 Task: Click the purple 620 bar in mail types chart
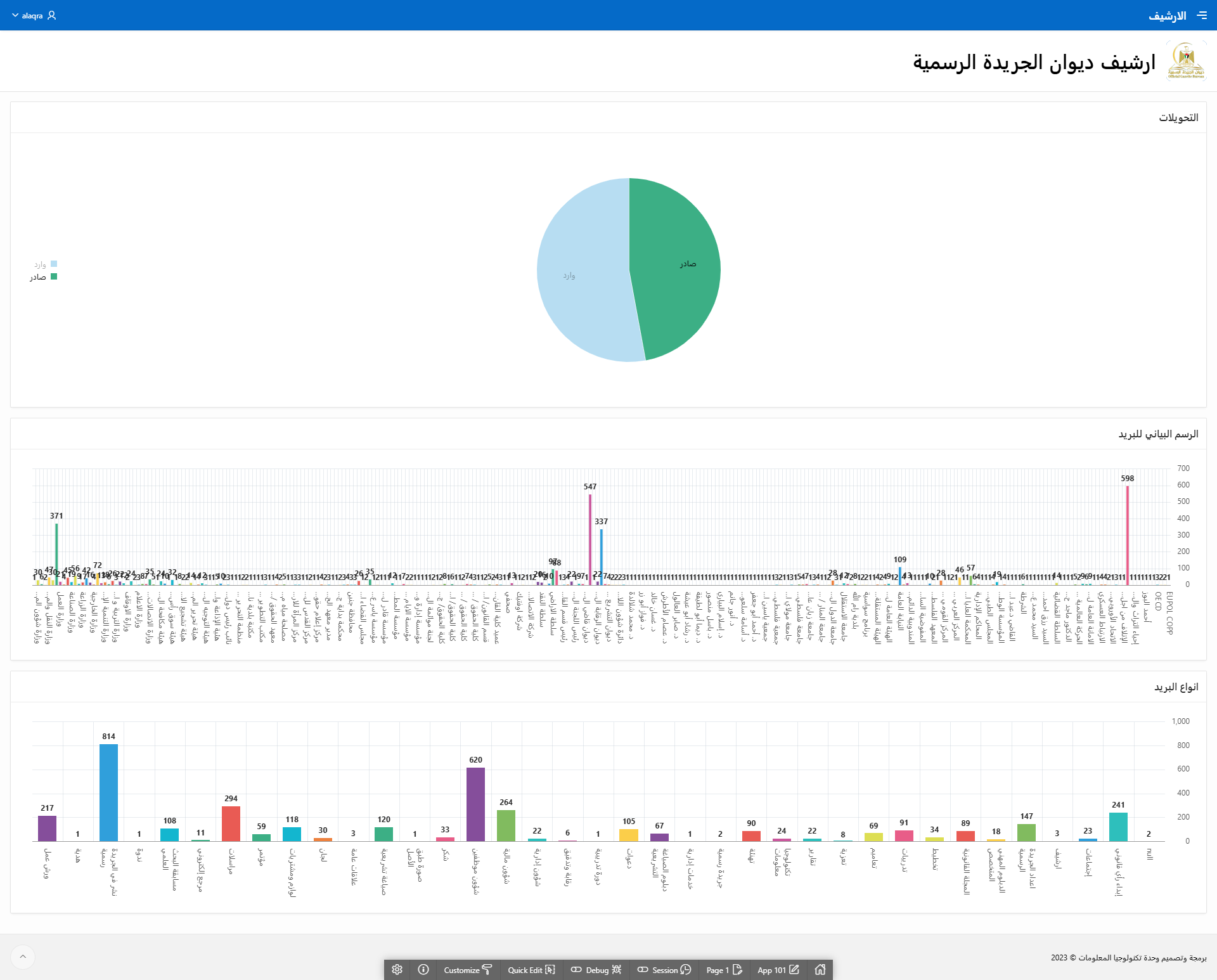point(475,805)
